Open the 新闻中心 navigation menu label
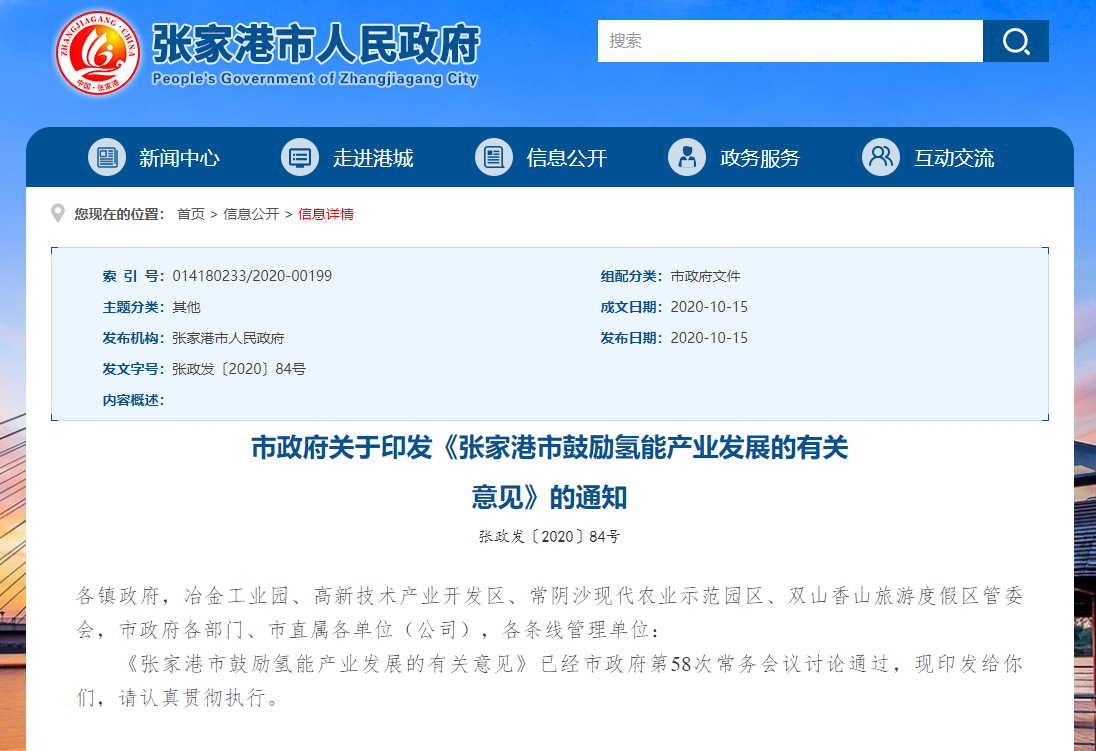The image size is (1096, 751). pos(180,158)
